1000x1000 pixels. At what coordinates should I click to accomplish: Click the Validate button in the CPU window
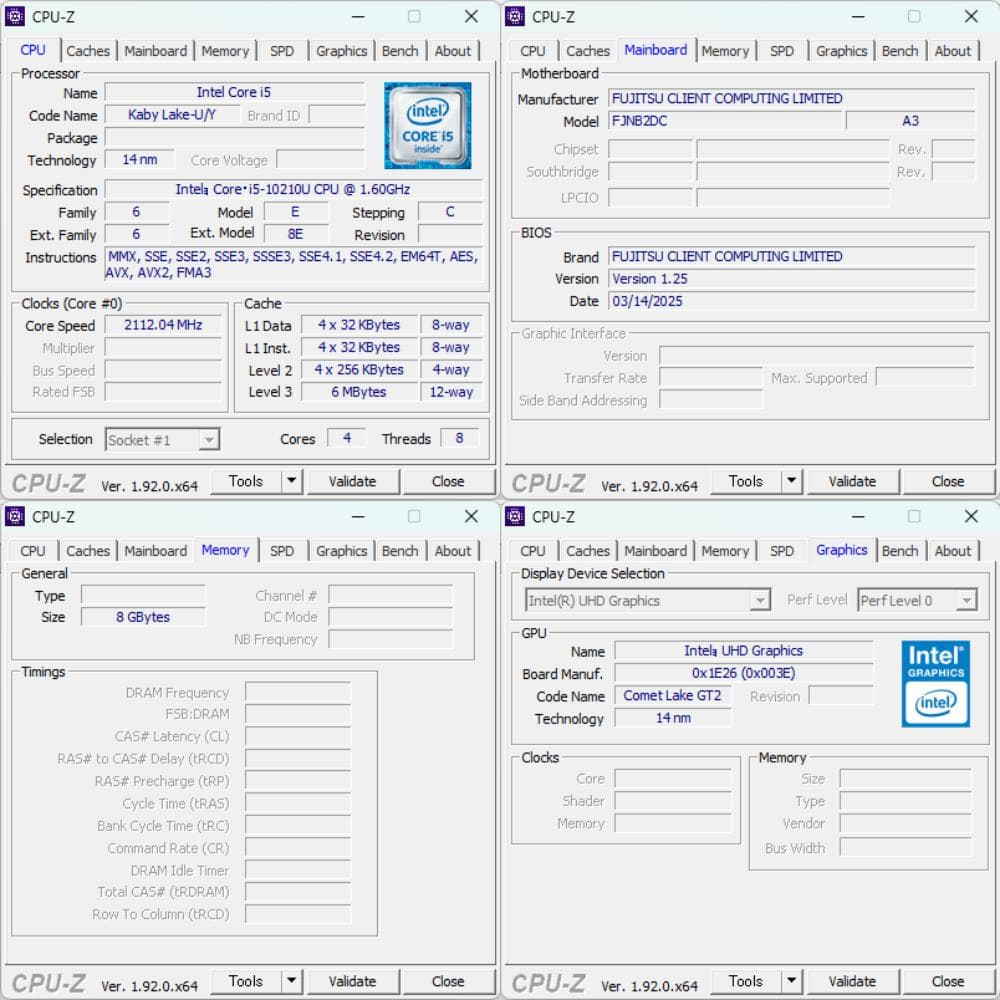tap(354, 481)
